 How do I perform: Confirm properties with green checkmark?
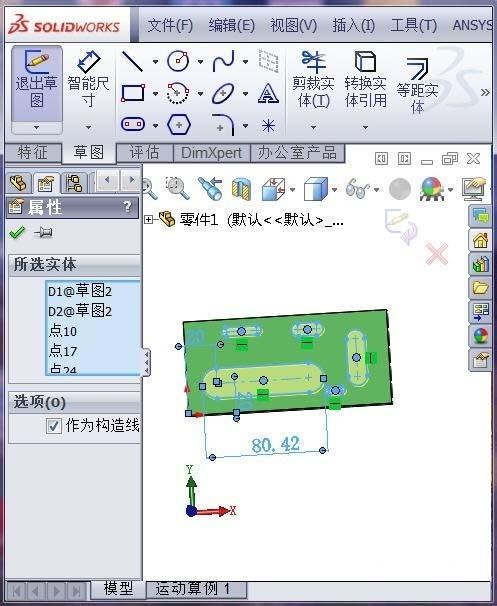[17, 232]
